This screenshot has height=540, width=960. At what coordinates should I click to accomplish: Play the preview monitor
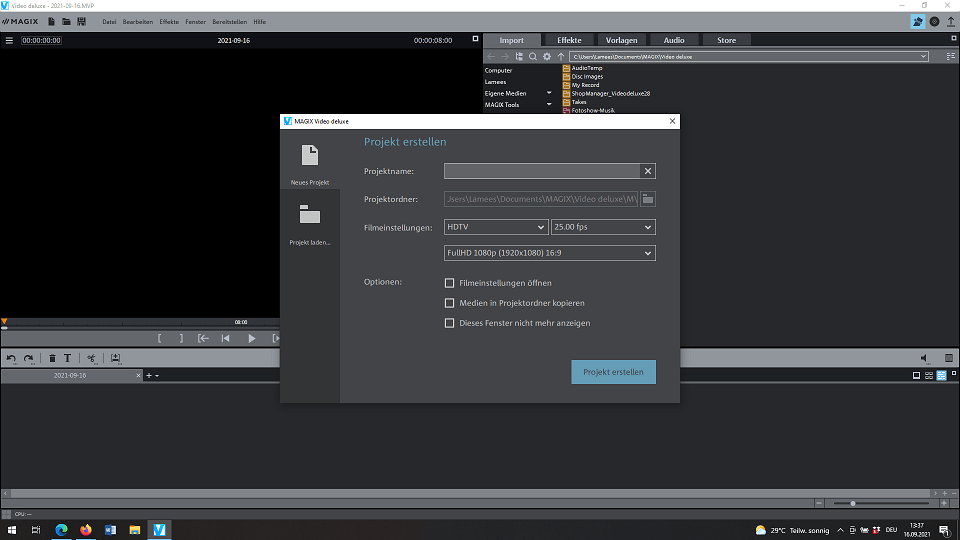[252, 338]
